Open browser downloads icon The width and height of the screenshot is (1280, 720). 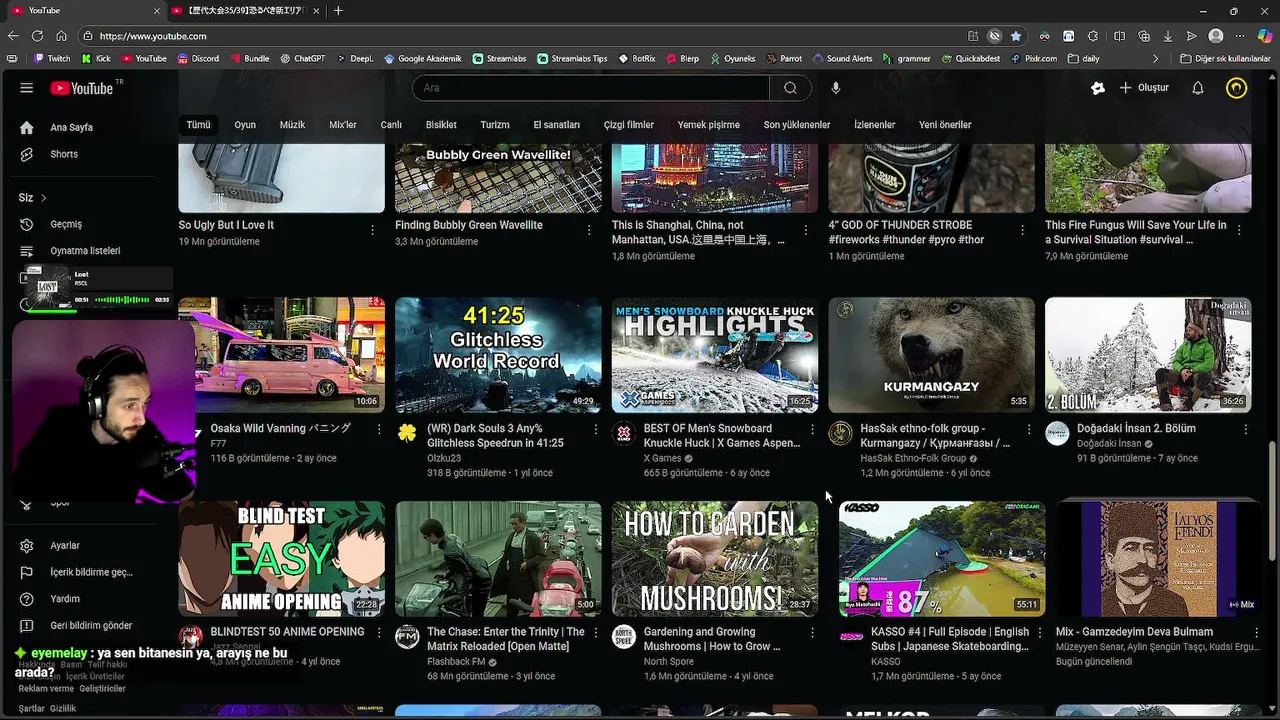(x=1167, y=36)
